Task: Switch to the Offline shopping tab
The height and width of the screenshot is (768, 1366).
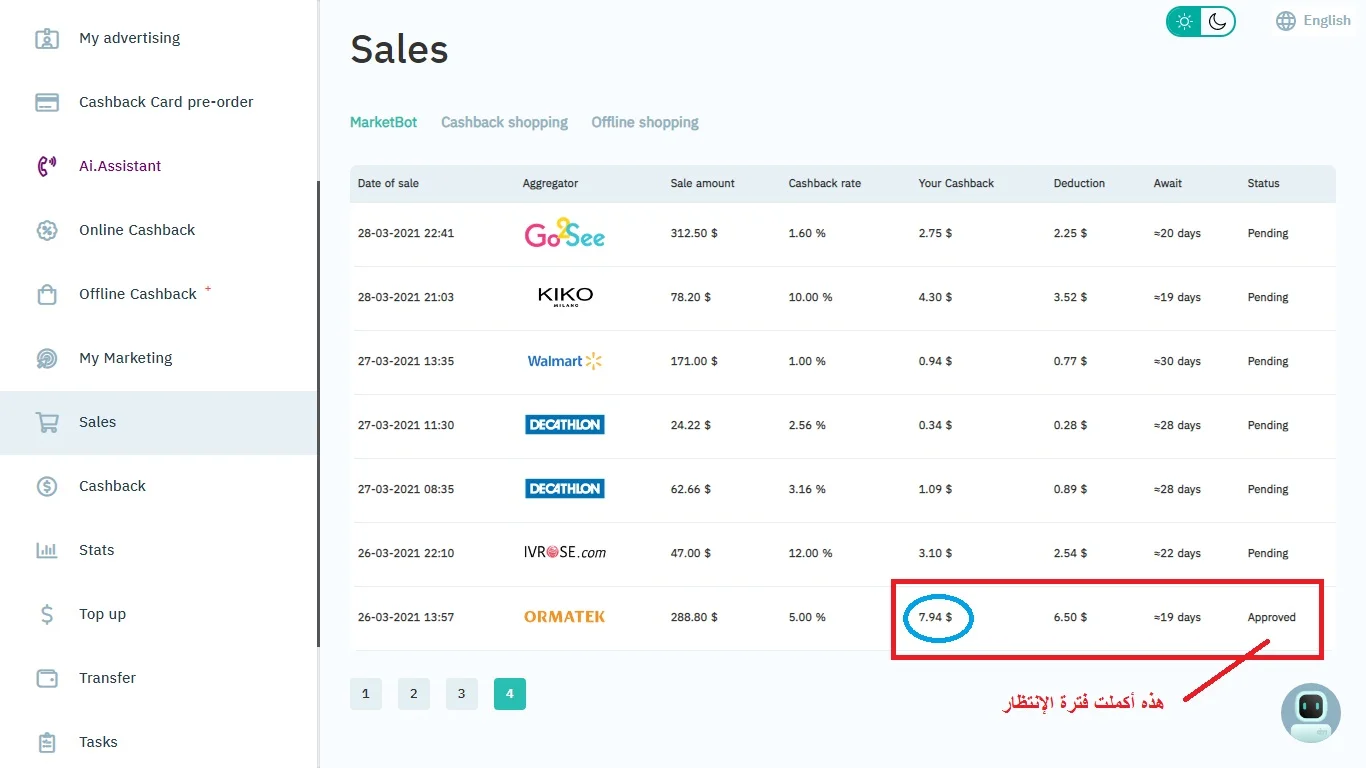Action: 645,122
